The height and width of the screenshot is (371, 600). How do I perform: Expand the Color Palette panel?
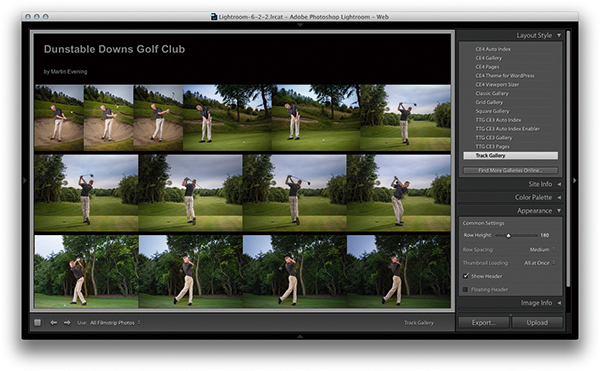(x=559, y=197)
